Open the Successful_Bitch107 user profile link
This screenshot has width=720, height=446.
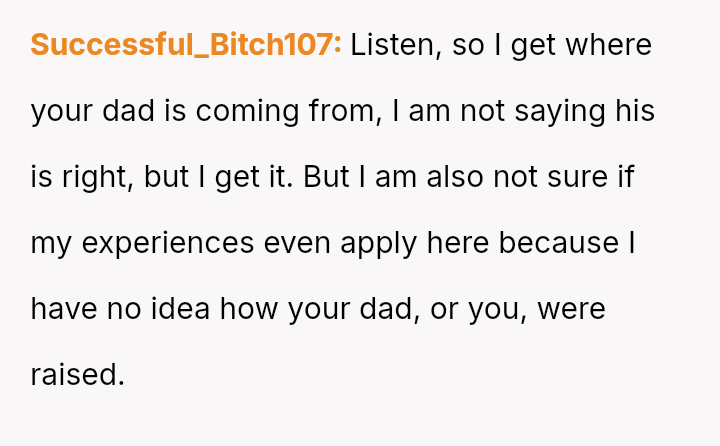pyautogui.click(x=186, y=45)
